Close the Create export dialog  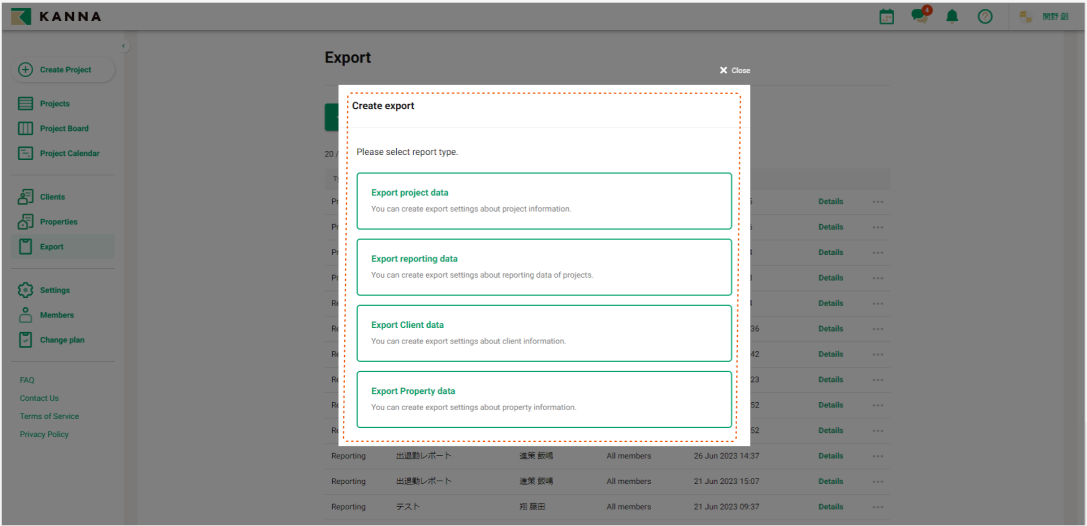(734, 71)
